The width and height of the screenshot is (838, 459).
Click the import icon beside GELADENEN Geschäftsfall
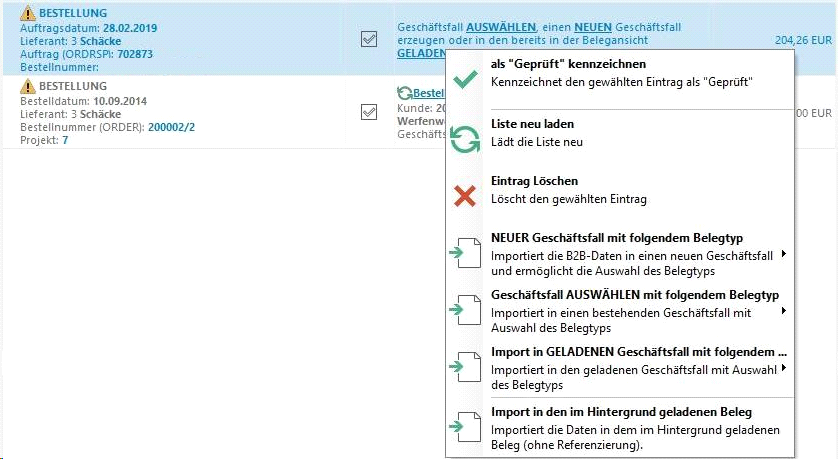pyautogui.click(x=465, y=367)
